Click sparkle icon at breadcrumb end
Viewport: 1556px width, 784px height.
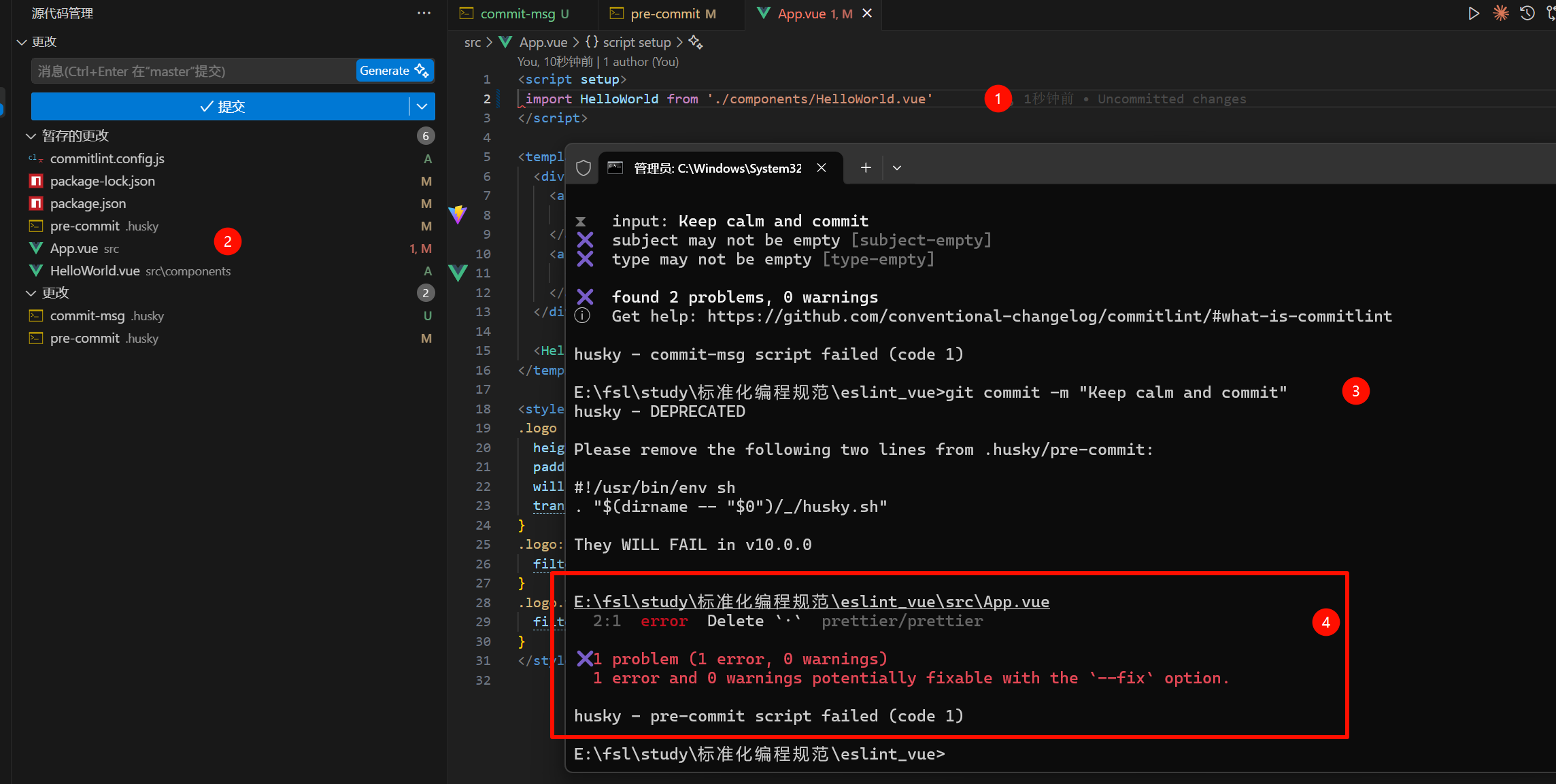[695, 42]
